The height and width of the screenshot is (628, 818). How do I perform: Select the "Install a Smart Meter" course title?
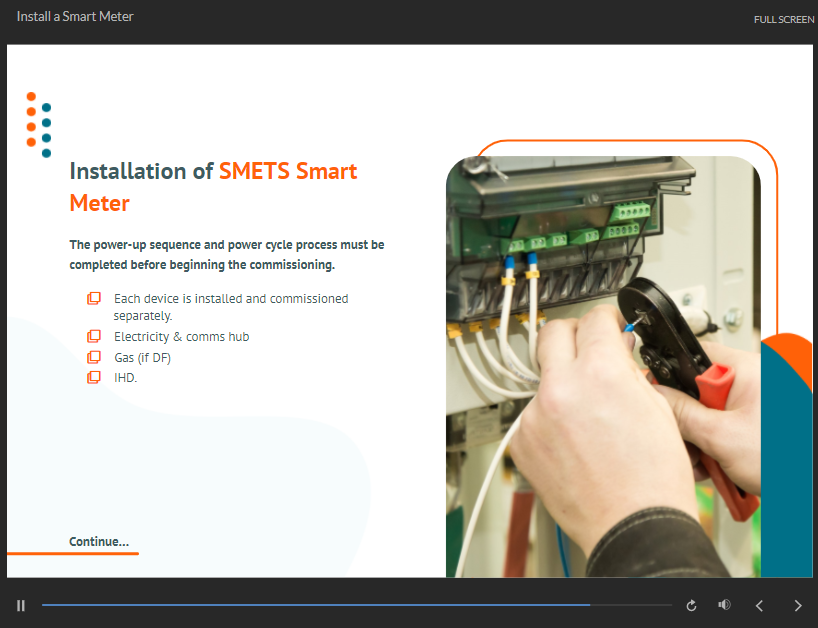(x=75, y=17)
